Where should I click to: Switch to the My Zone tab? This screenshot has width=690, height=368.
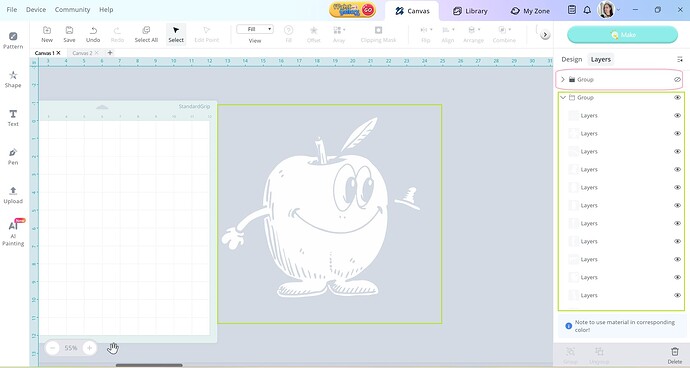click(x=530, y=11)
